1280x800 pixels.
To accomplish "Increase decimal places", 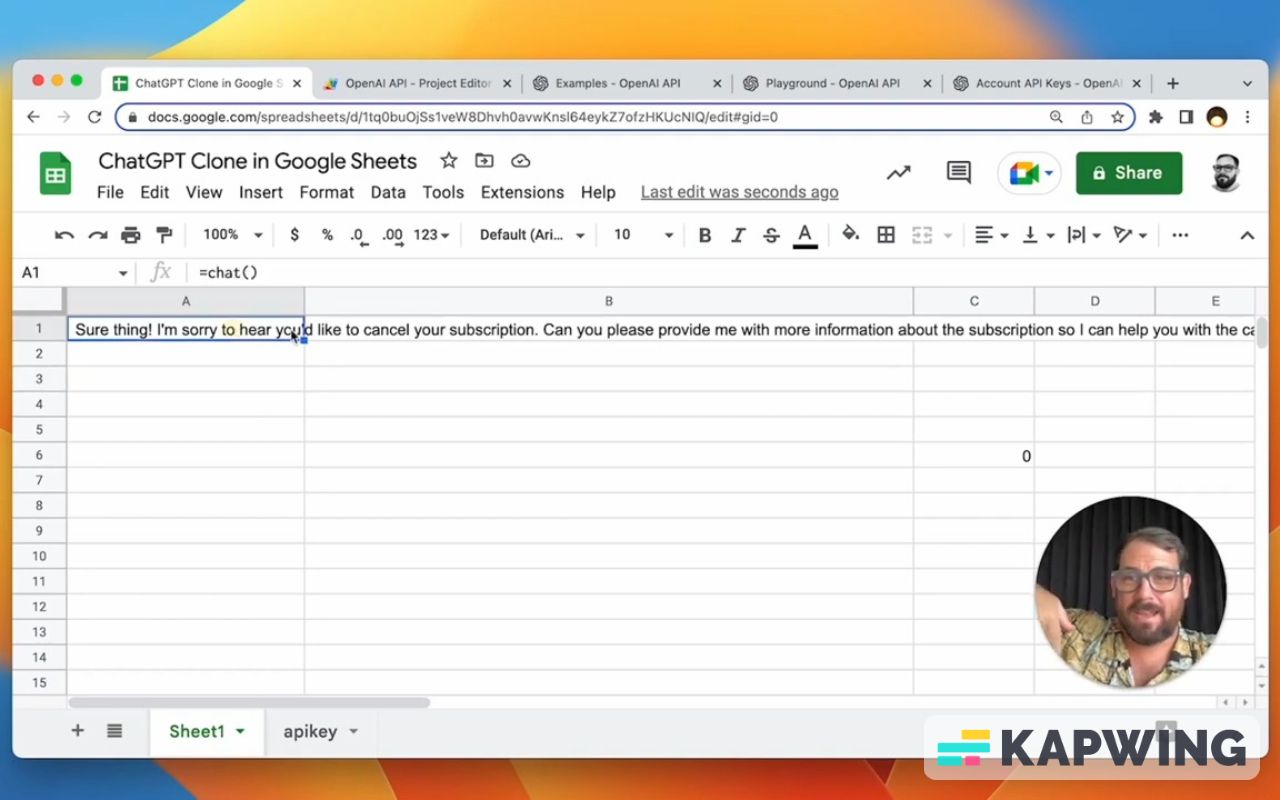I will tap(392, 235).
